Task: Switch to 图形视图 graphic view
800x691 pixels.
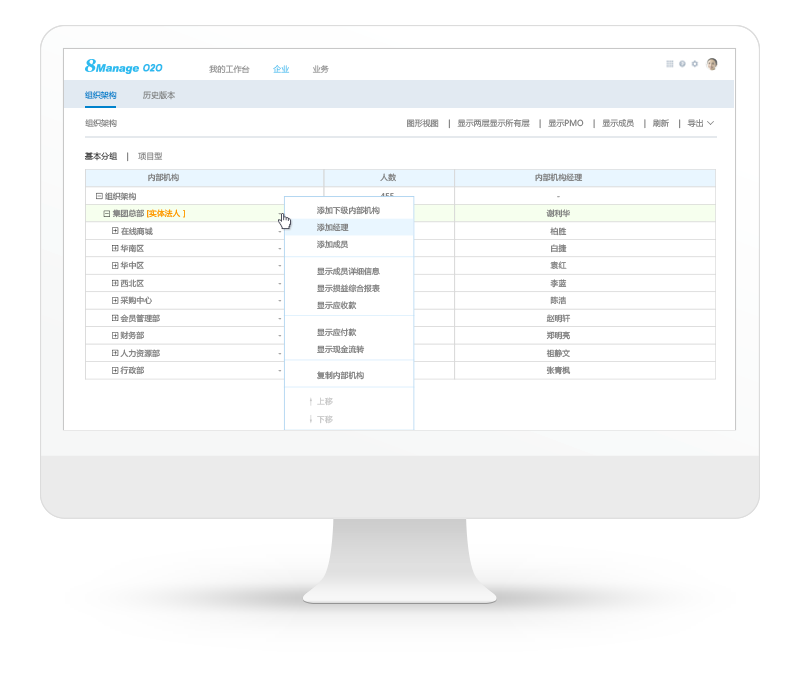Action: (x=422, y=123)
